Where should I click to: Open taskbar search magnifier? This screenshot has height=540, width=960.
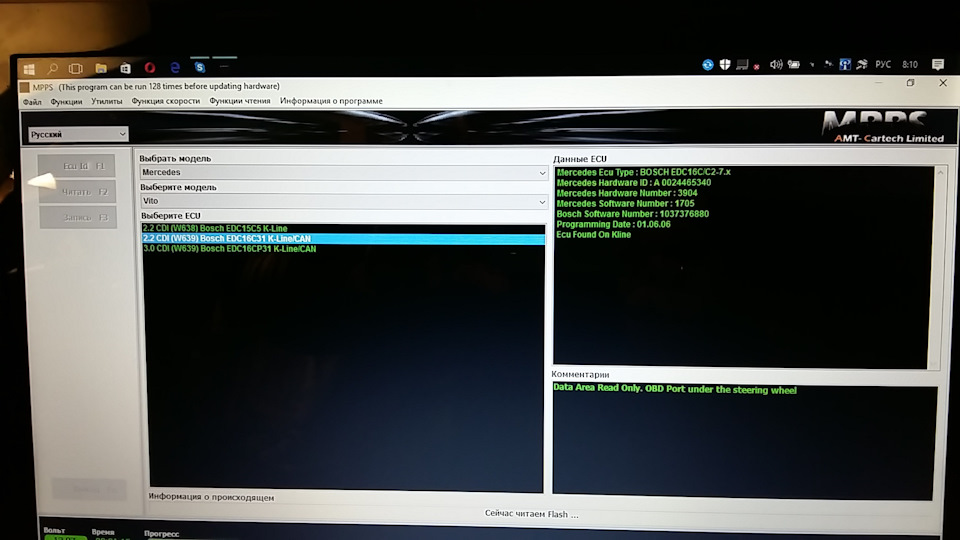click(x=53, y=68)
